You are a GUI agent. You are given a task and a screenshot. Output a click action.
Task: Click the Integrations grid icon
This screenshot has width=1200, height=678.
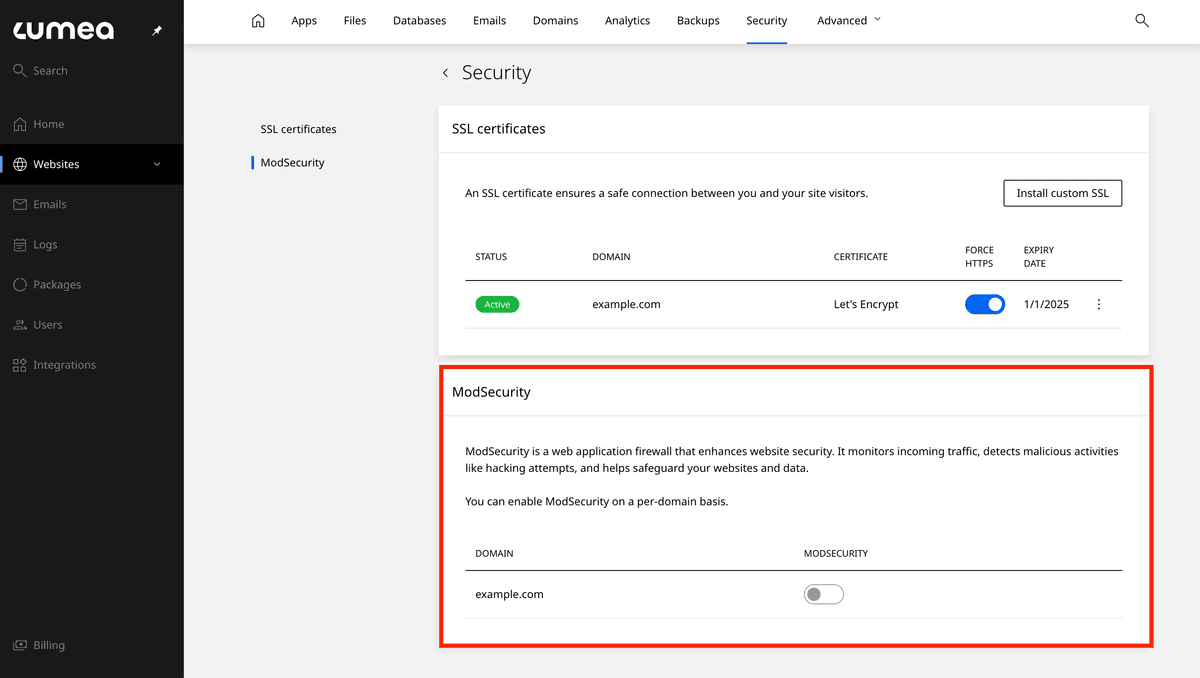[x=20, y=365]
